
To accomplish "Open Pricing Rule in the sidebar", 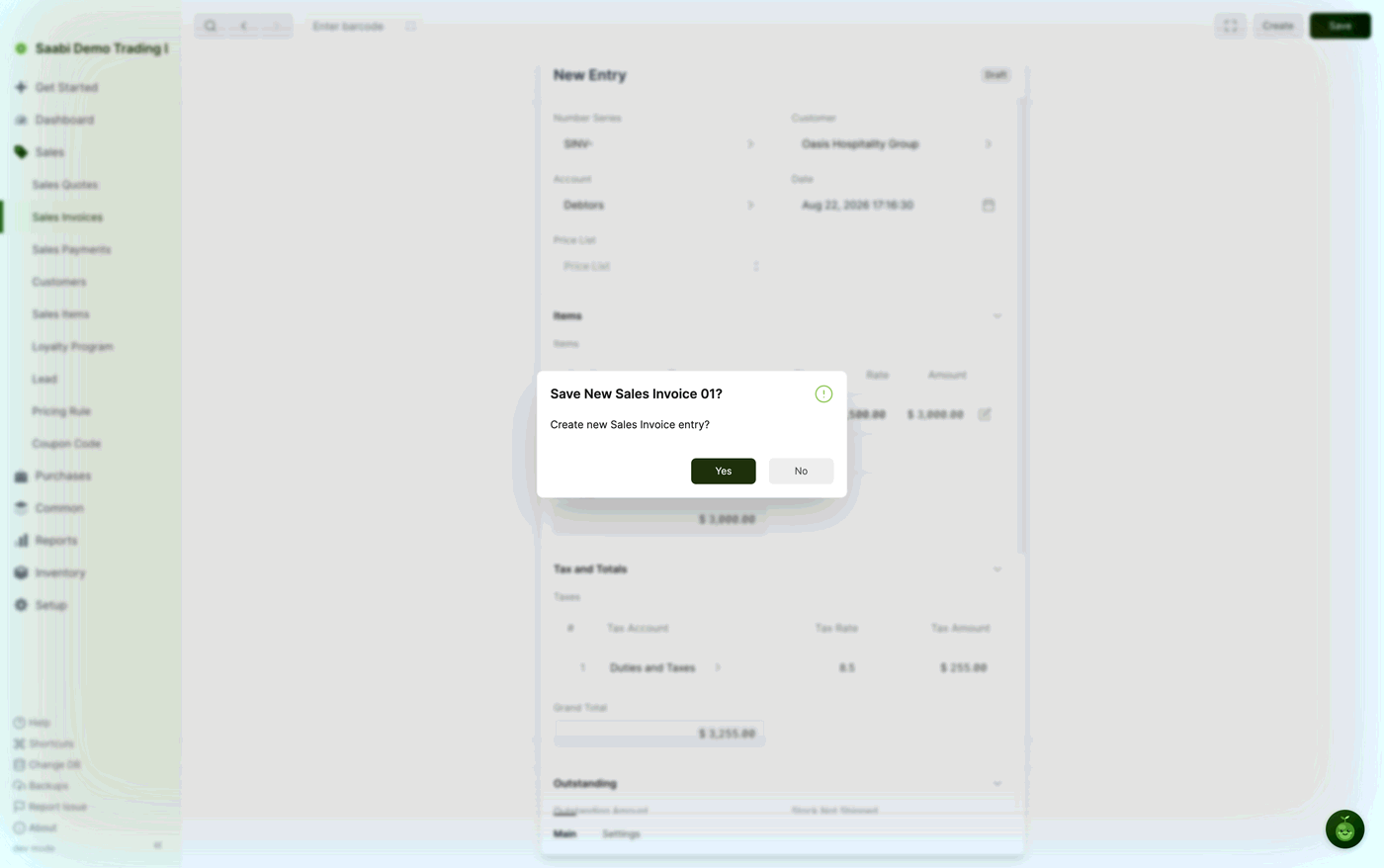I will click(61, 411).
